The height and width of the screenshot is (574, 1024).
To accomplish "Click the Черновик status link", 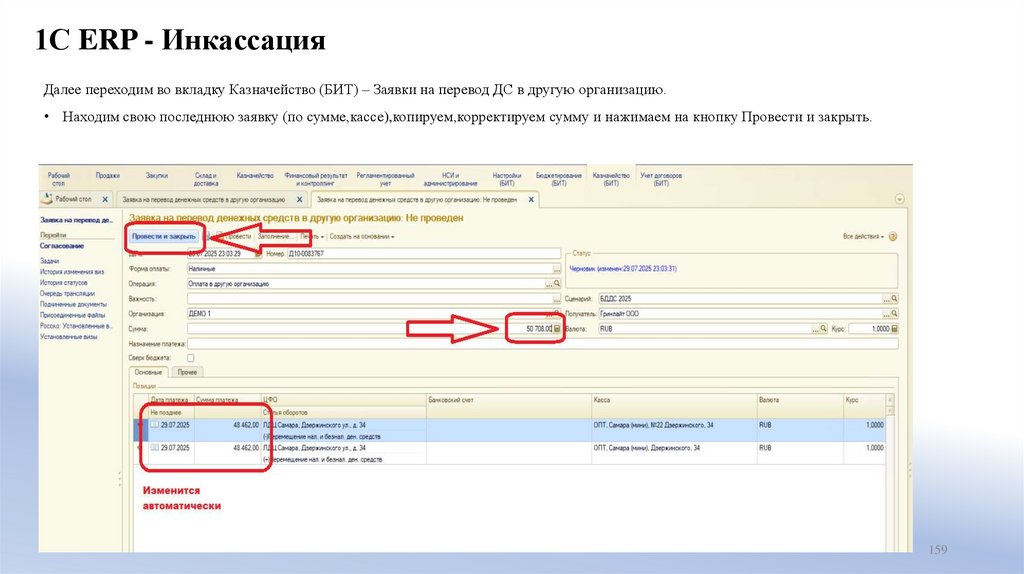I will (x=623, y=268).
